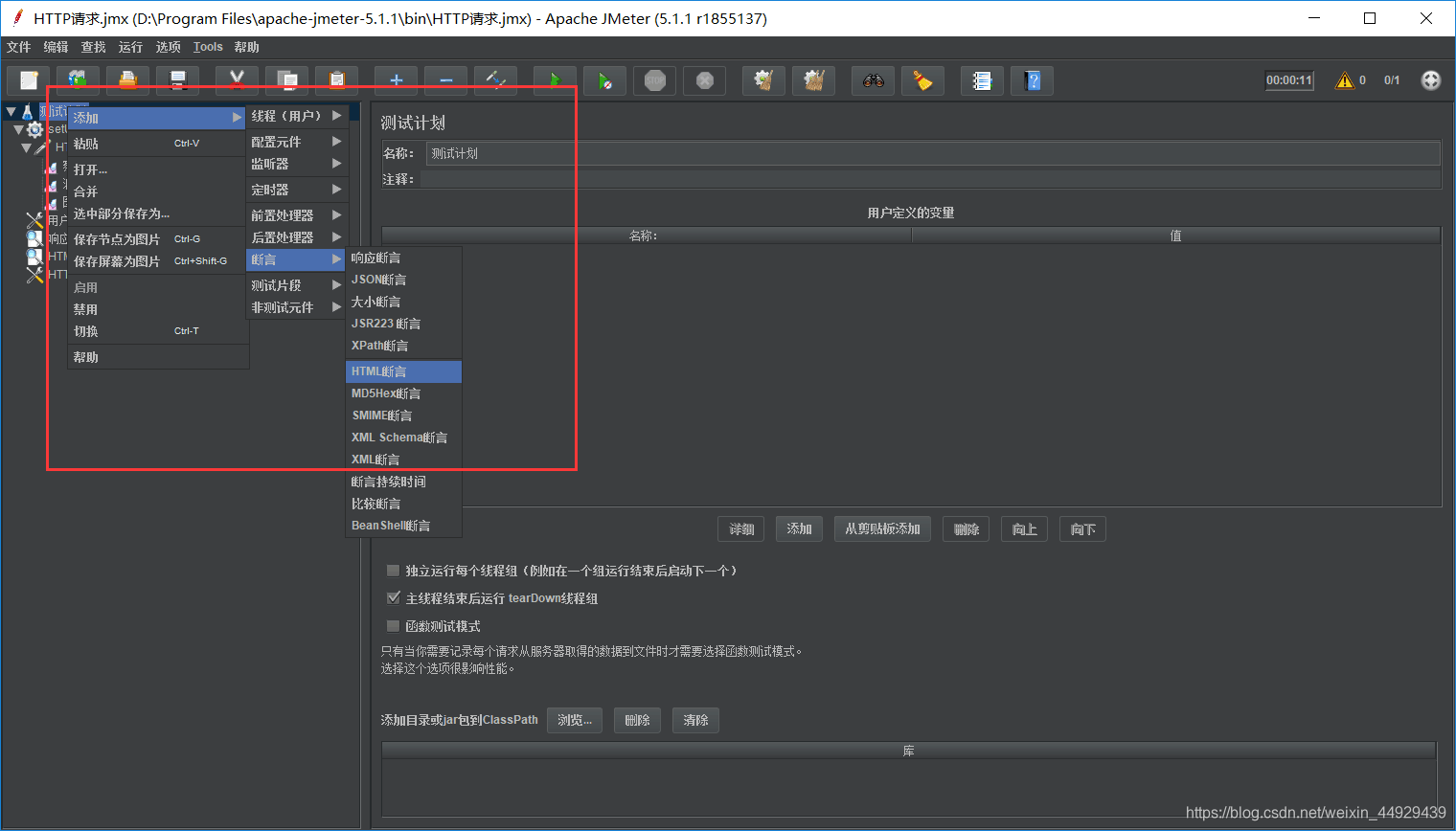Collapse the setUp thread group tree arrow
This screenshot has height=831, width=1456.
(x=18, y=129)
